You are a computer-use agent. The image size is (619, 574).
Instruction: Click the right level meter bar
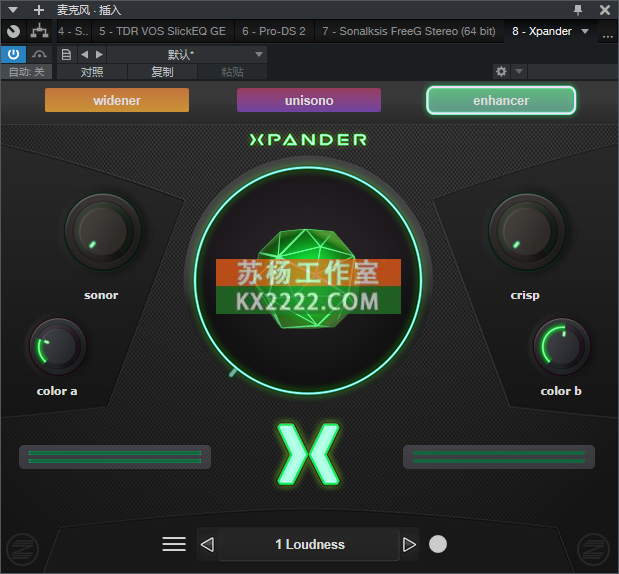click(x=499, y=457)
